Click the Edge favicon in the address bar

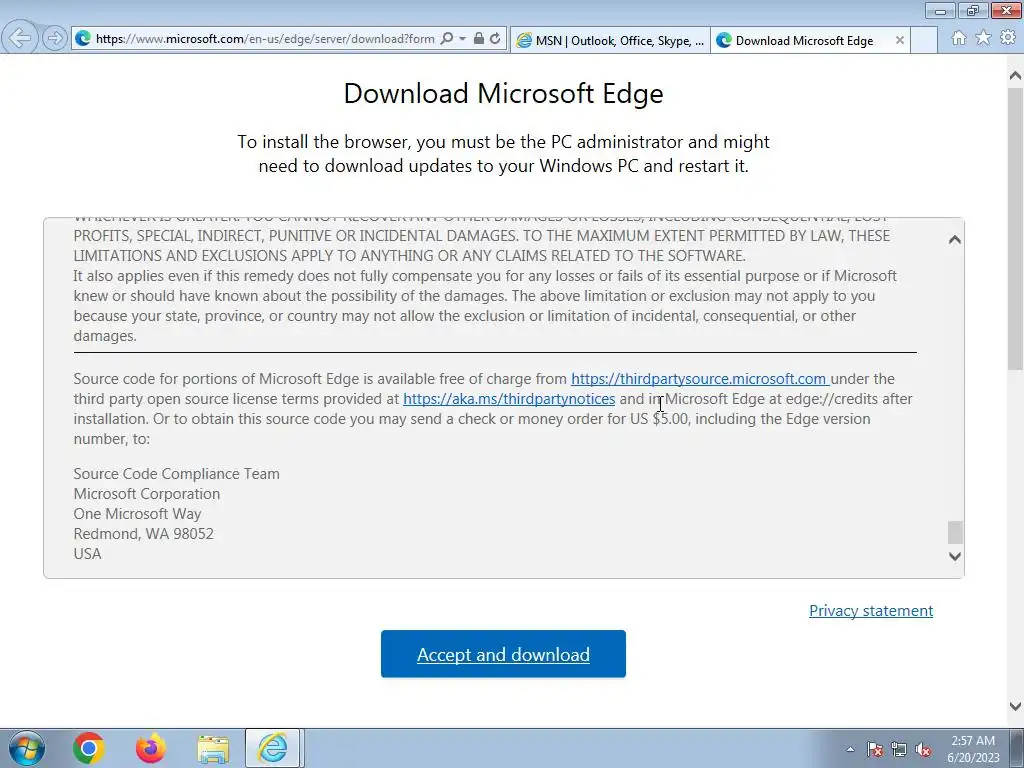(x=83, y=39)
